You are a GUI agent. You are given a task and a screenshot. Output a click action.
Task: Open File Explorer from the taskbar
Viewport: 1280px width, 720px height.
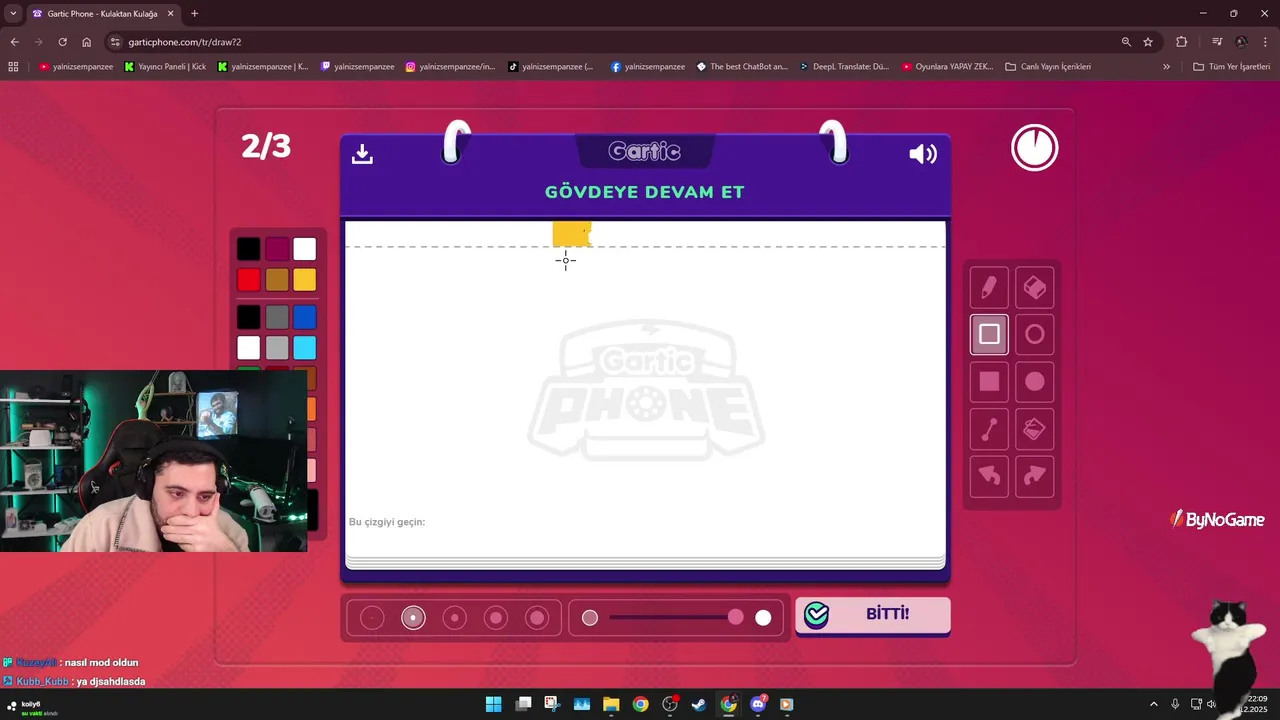pos(611,704)
